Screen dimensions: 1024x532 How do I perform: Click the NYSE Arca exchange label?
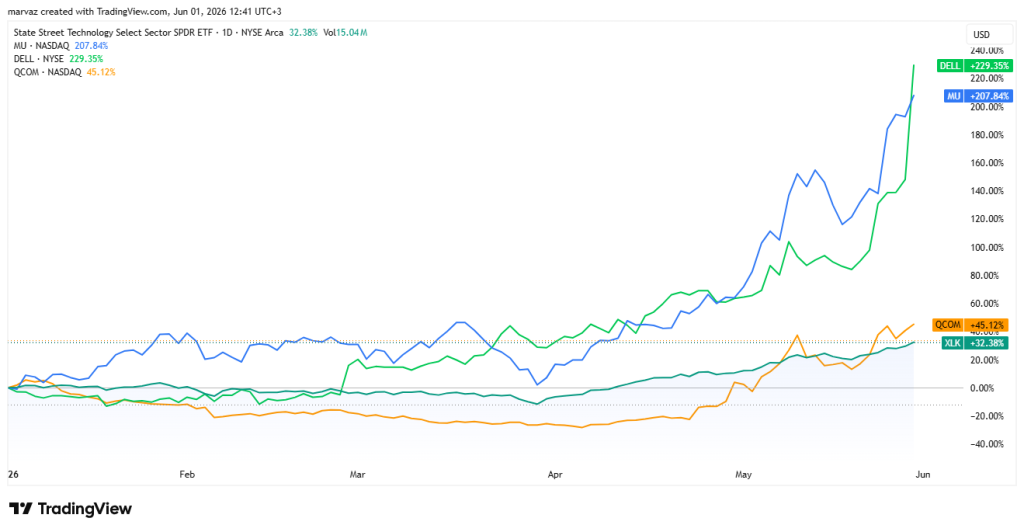click(262, 32)
